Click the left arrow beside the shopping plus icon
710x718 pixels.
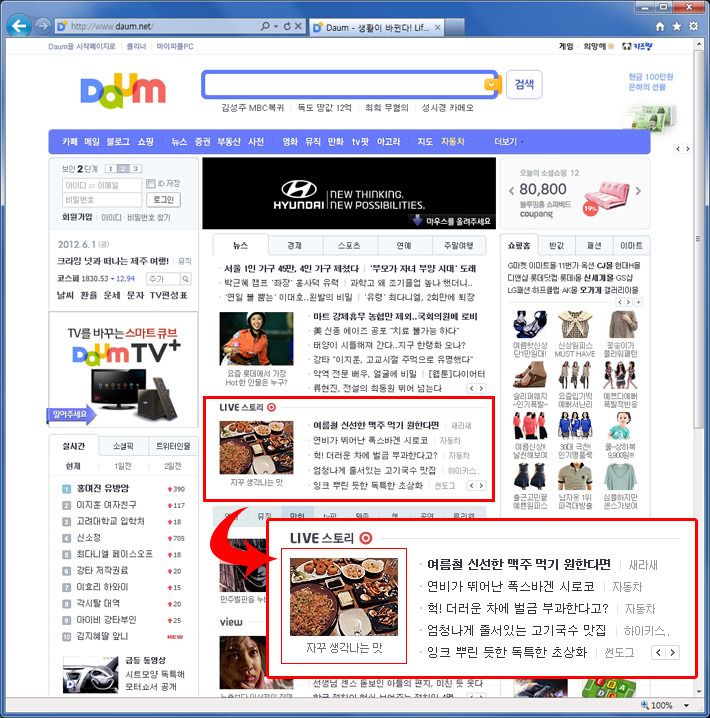point(620,302)
